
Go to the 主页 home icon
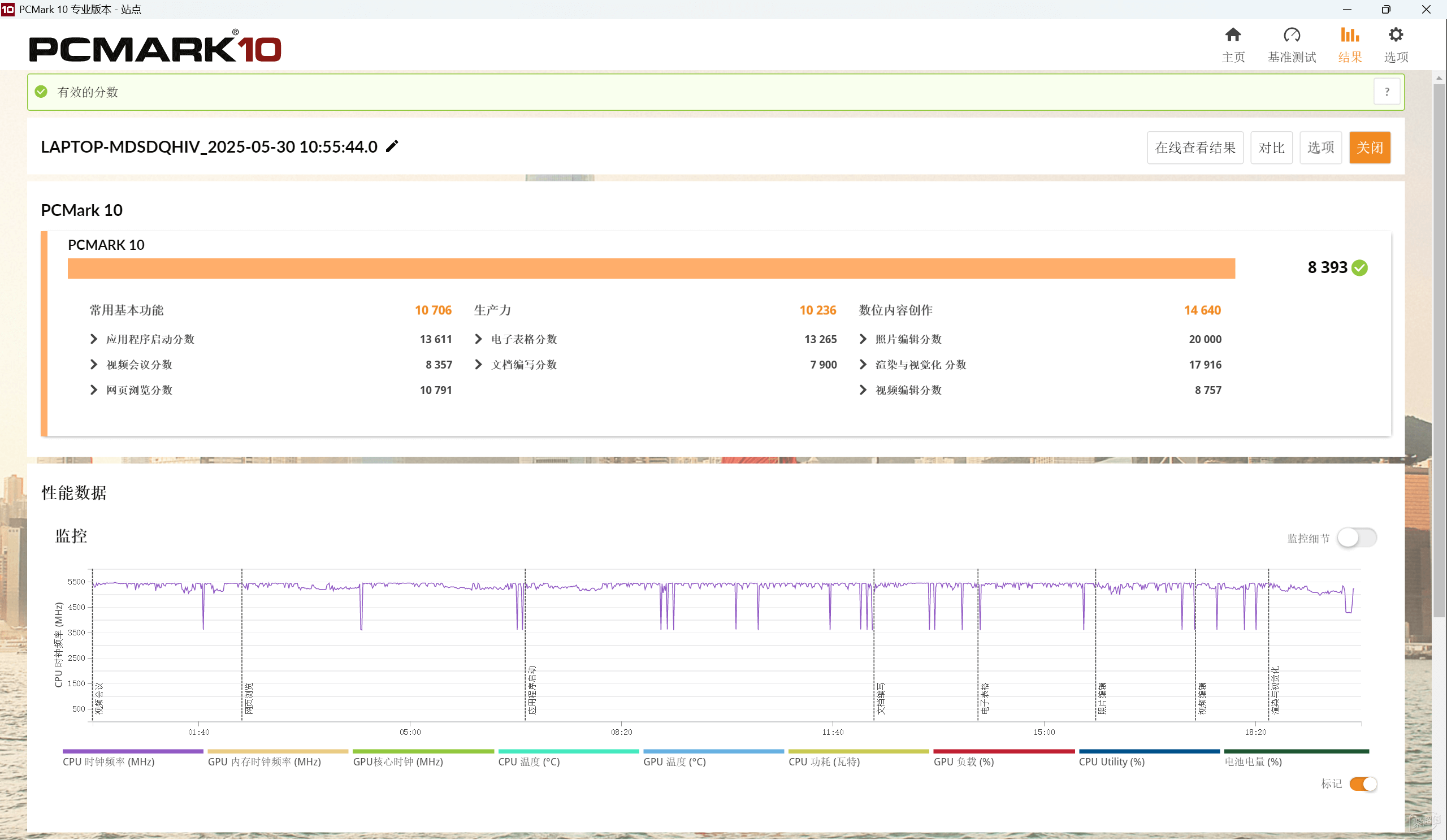pos(1233,35)
